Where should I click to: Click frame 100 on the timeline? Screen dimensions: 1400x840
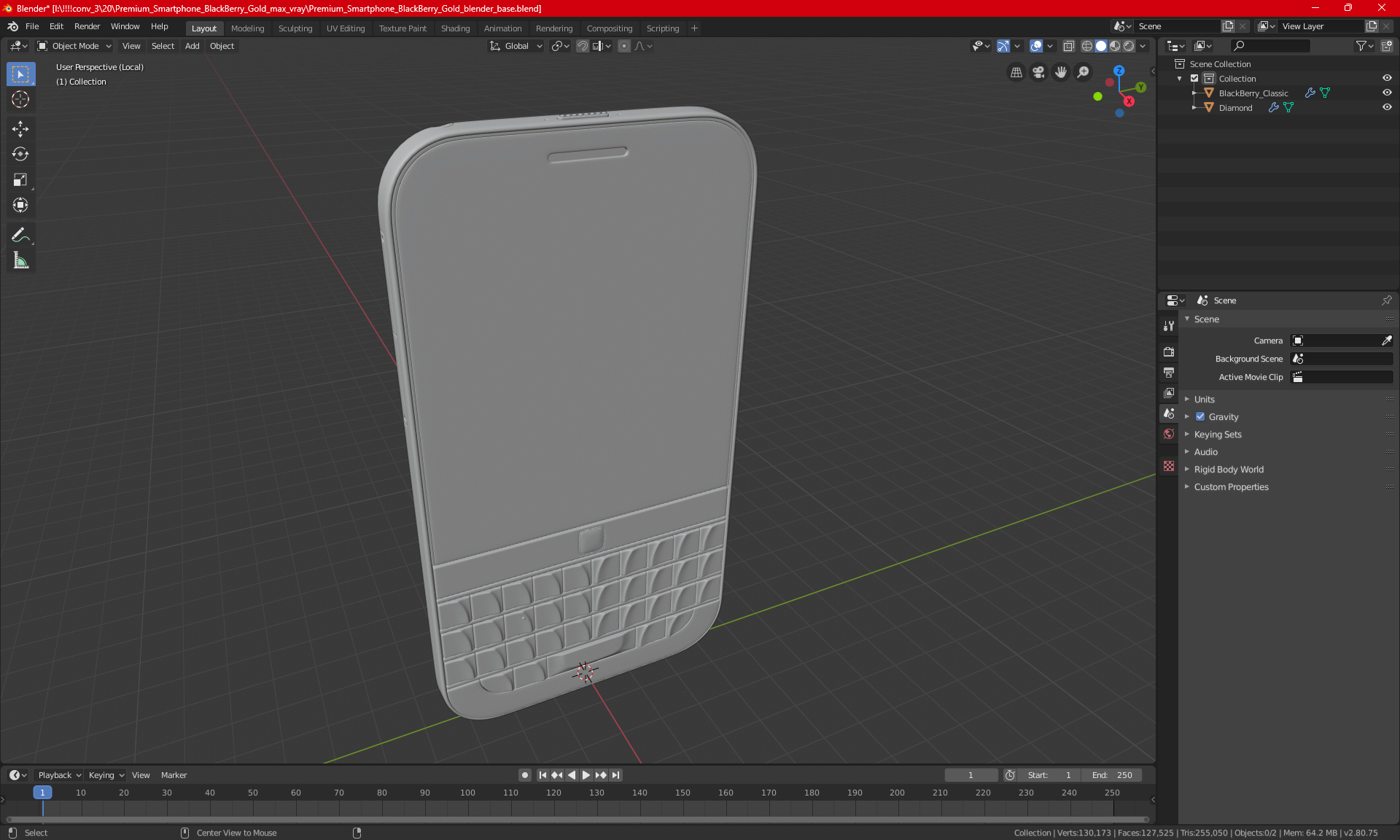tap(468, 793)
